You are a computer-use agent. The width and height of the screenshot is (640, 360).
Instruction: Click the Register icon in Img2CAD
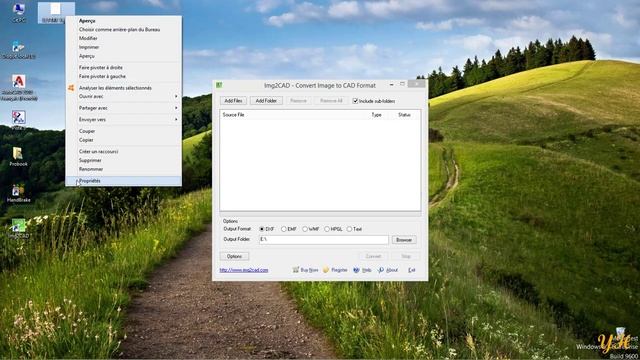click(326, 270)
